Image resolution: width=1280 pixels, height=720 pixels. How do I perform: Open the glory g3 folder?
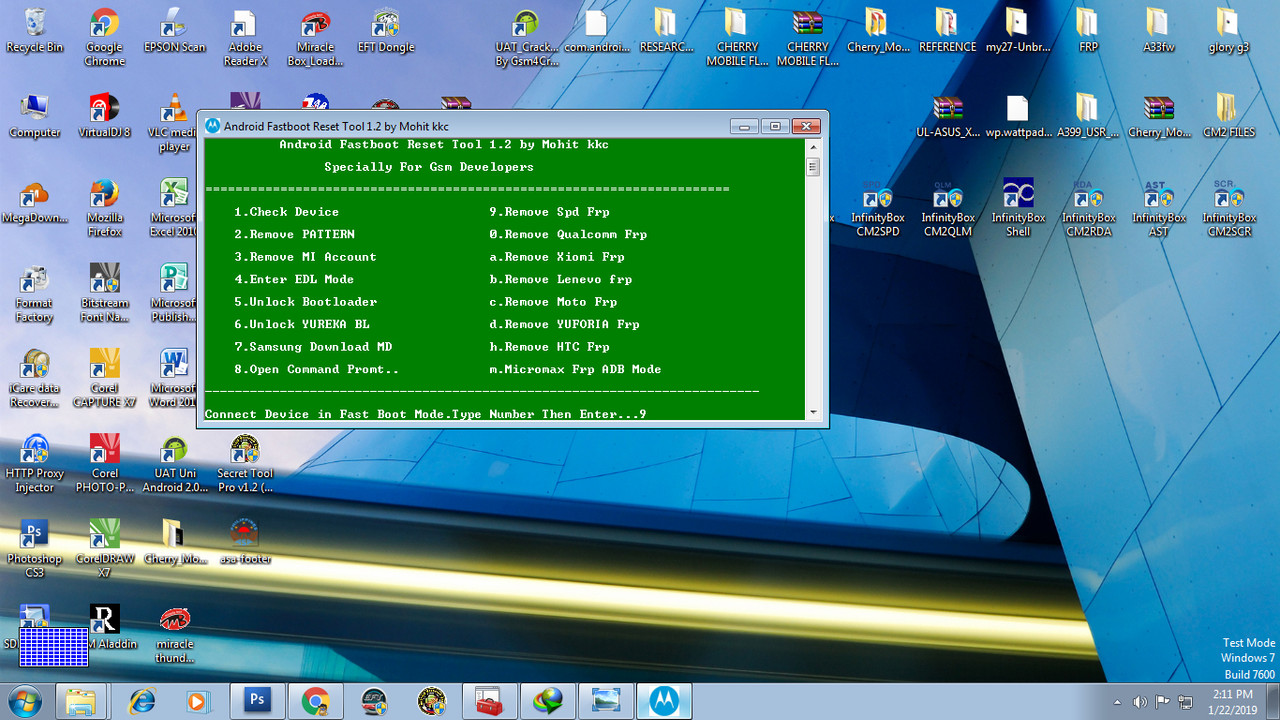(1228, 32)
